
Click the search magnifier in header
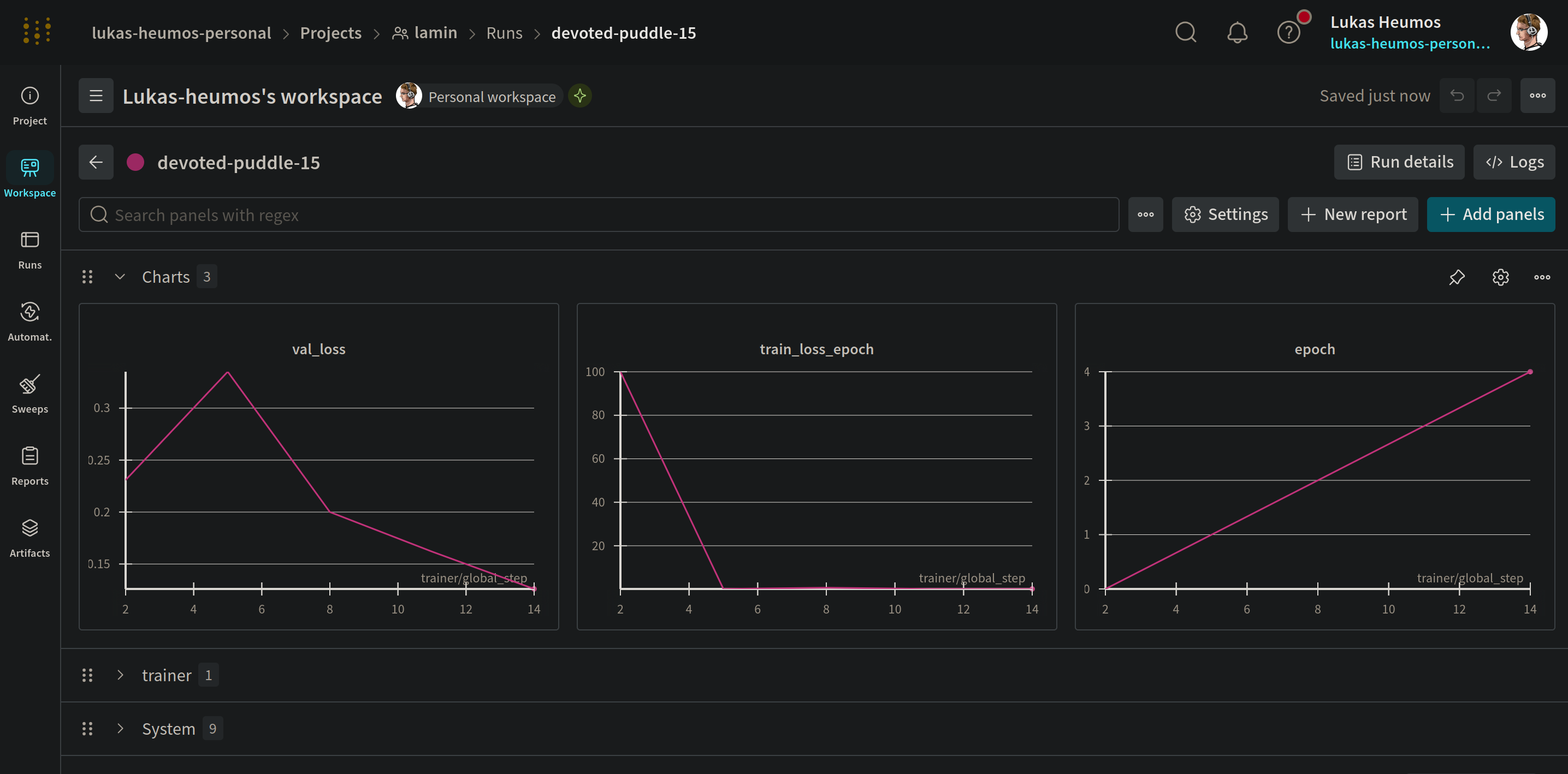[x=1185, y=32]
